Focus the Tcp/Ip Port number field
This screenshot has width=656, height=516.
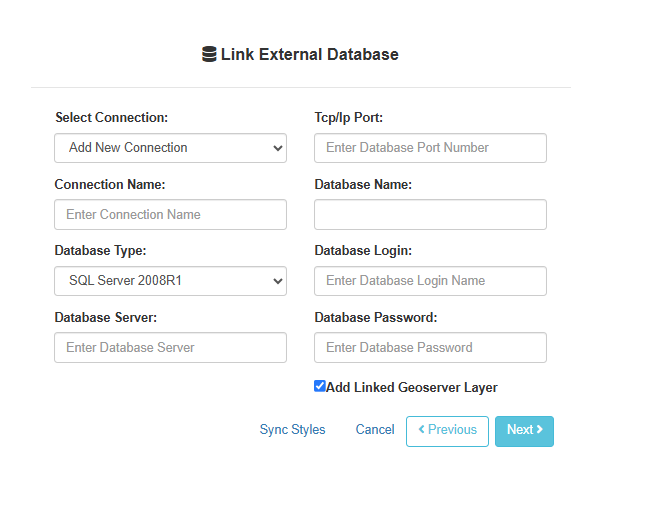430,148
